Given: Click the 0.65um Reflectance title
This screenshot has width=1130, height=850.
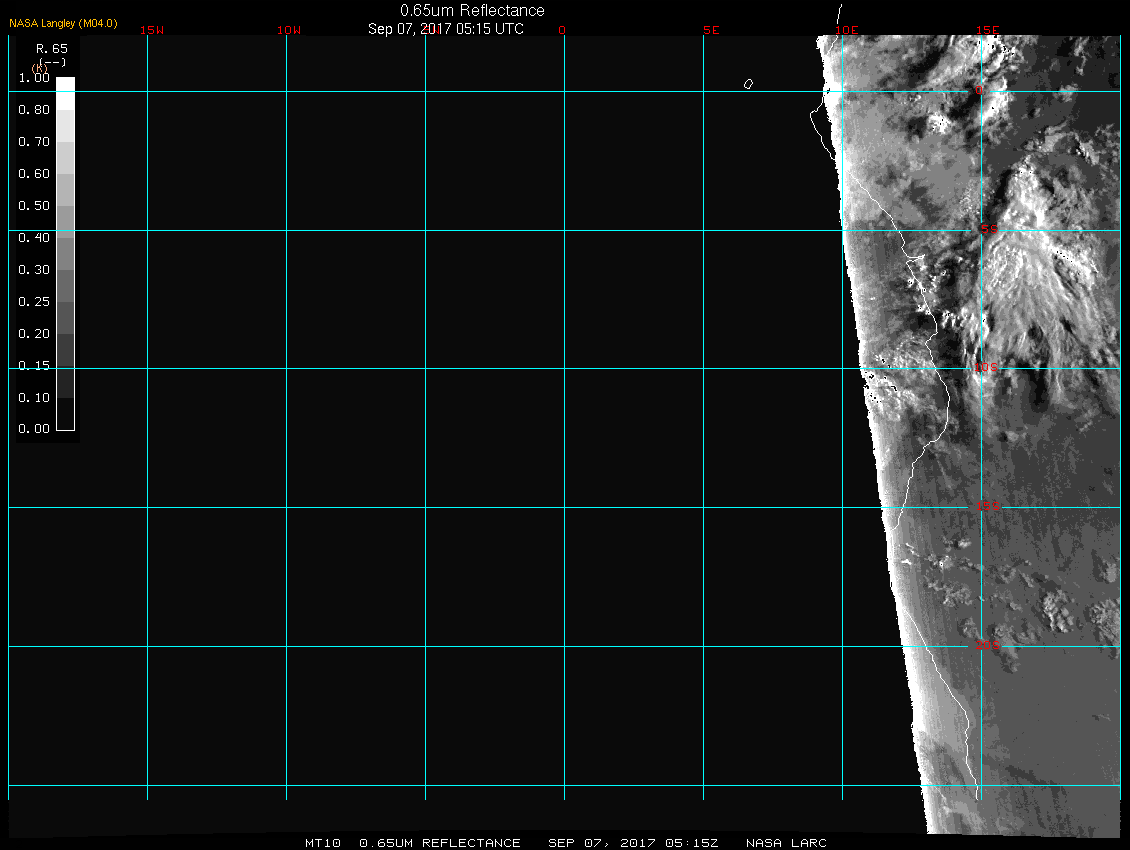Looking at the screenshot, I should pyautogui.click(x=472, y=11).
